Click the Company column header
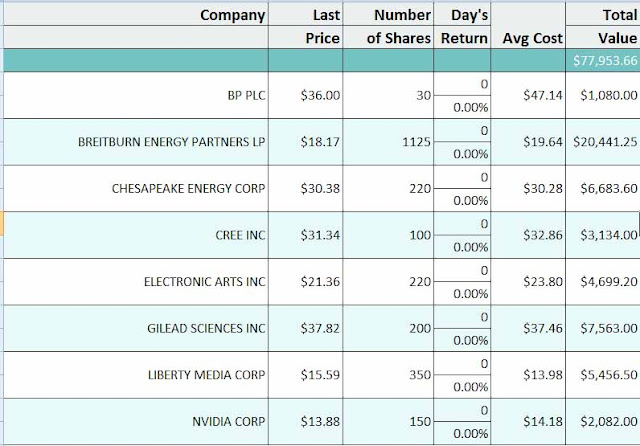Screen dimensions: 640x446 (233, 15)
